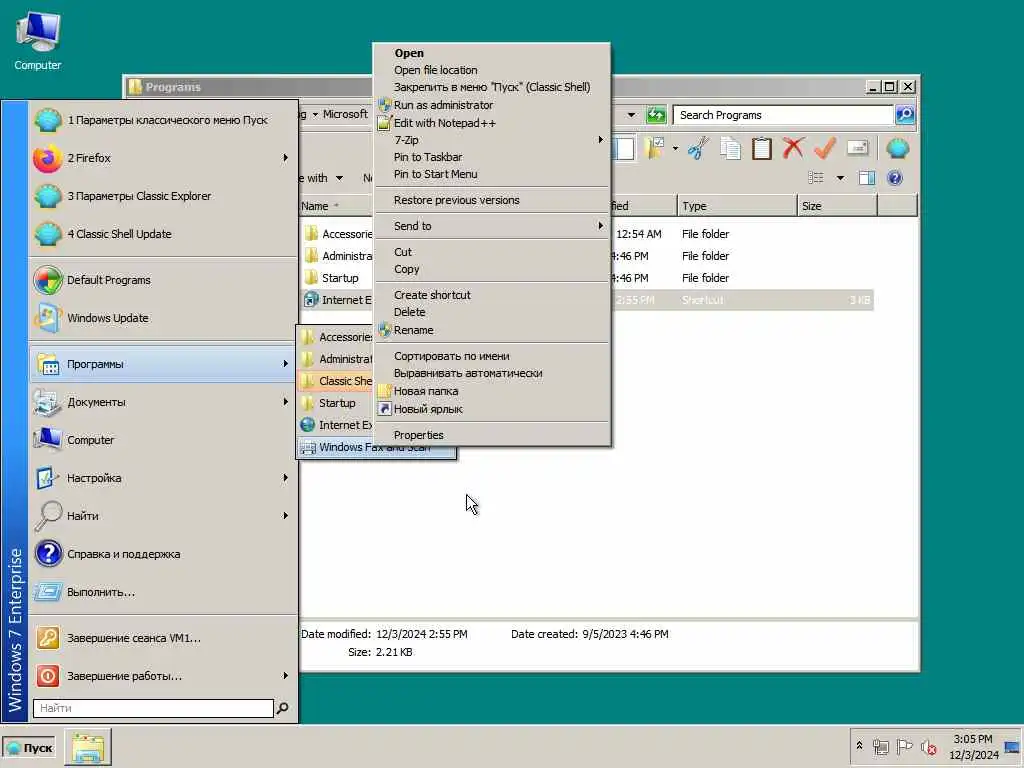Click Выполнить... run command item

[163, 592]
